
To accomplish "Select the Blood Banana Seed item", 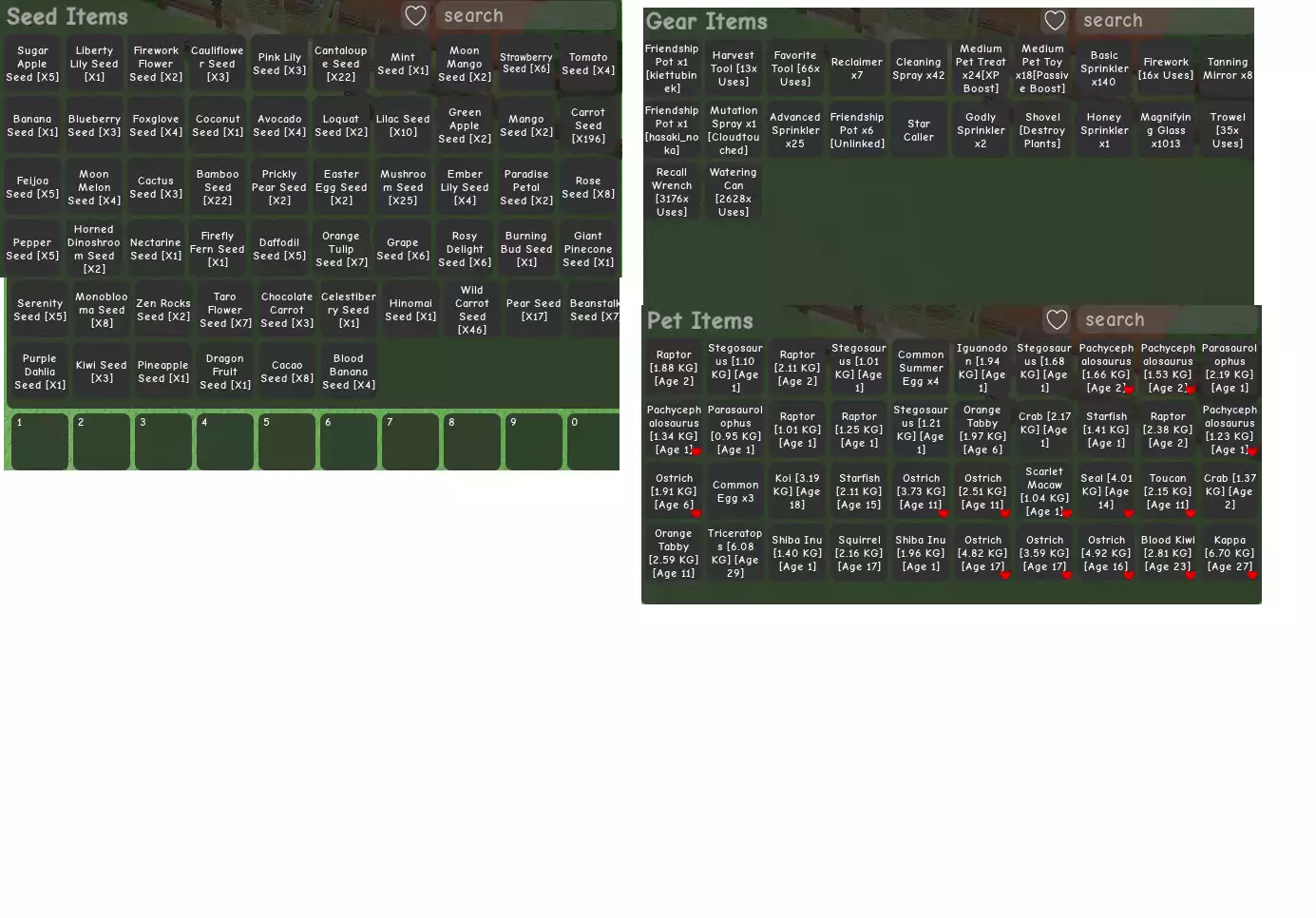I will click(x=349, y=372).
